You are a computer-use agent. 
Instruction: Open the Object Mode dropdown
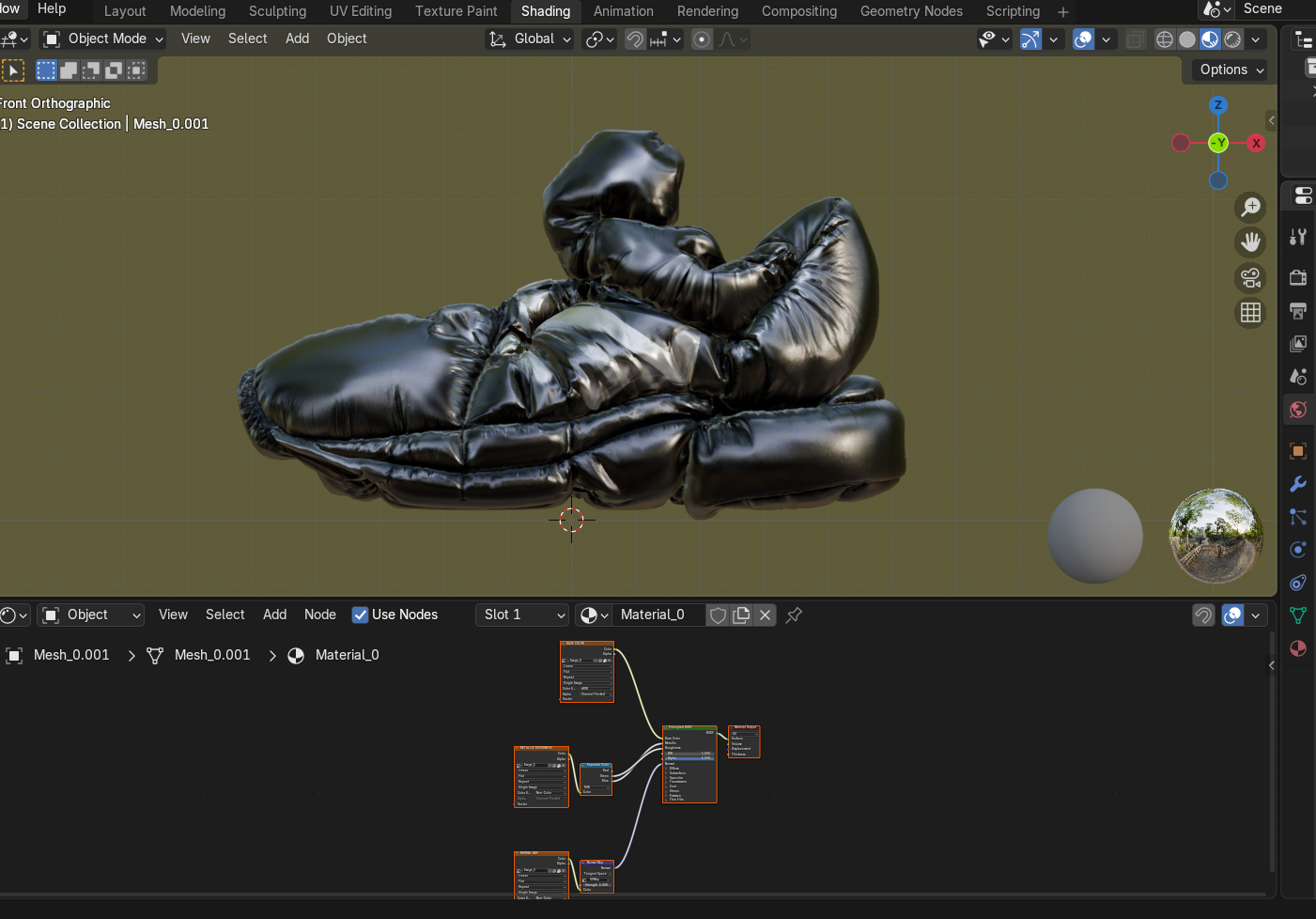pos(103,39)
